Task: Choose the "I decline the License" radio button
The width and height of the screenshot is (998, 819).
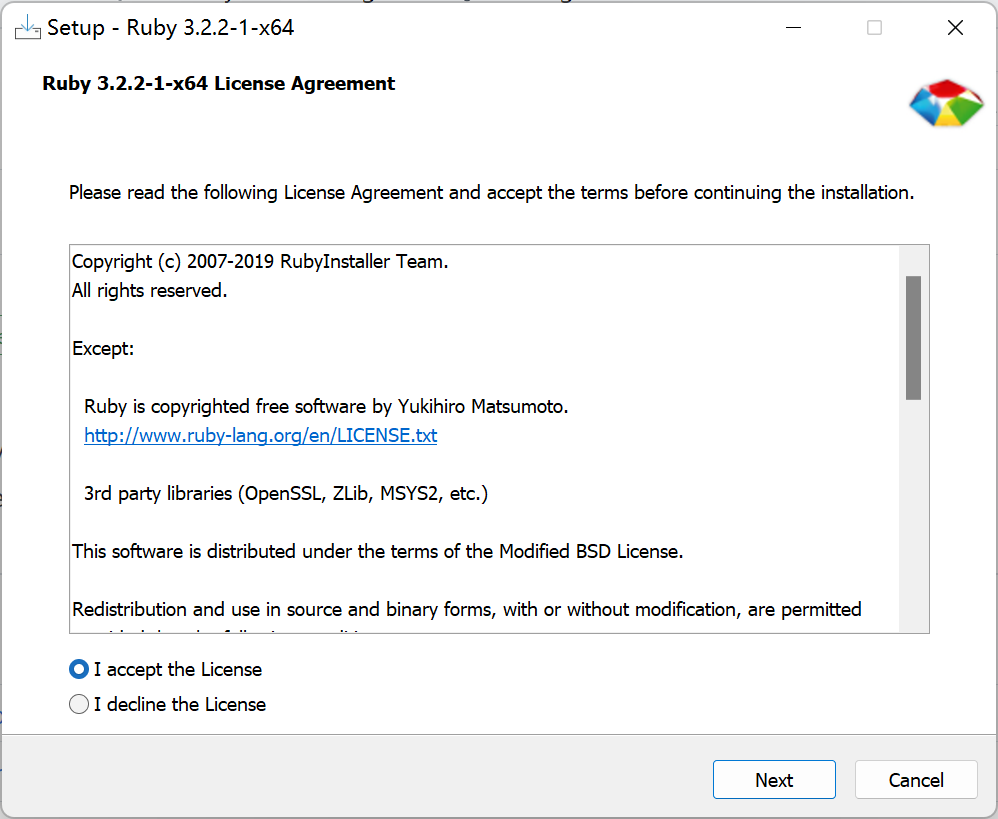Action: (79, 704)
